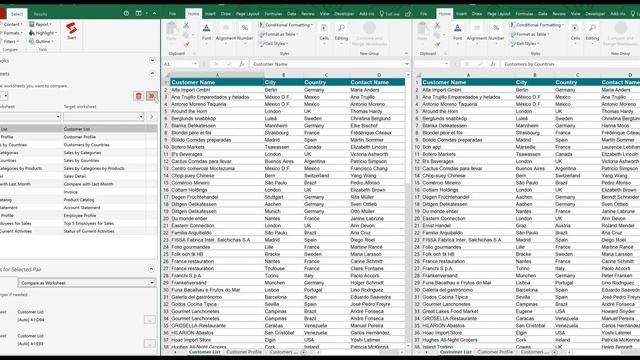The width and height of the screenshot is (640, 360).
Task: Switch to the Results tab
Action: tap(40, 14)
